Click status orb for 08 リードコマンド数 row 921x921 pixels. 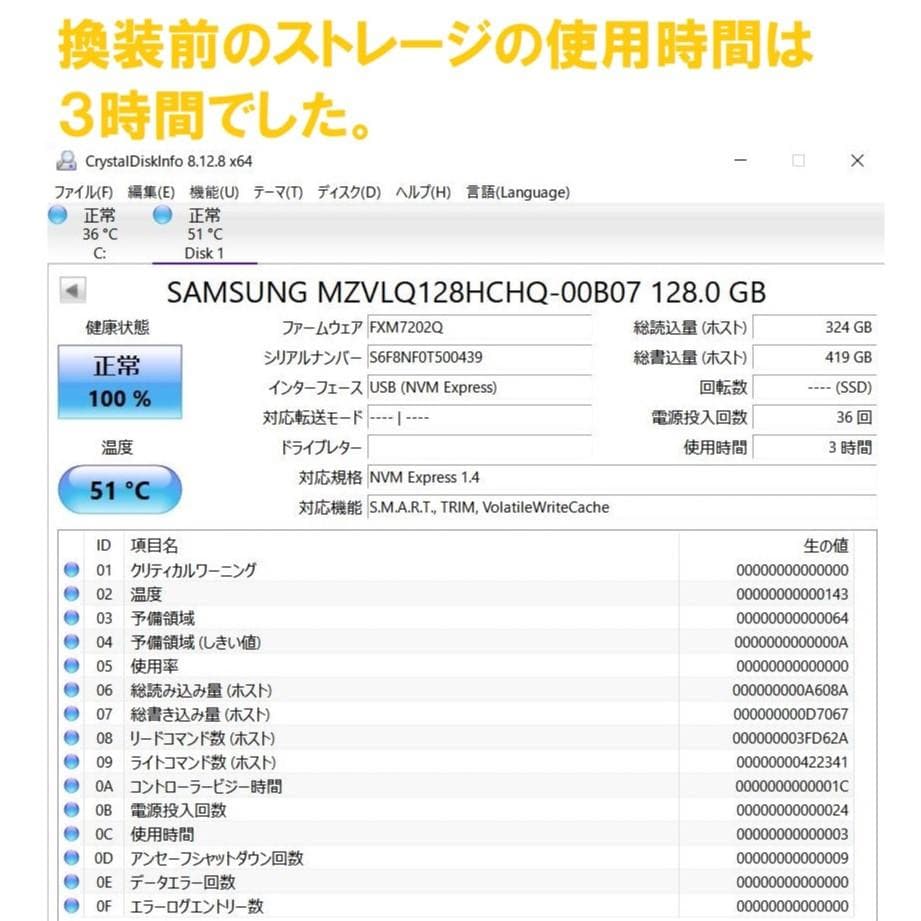[72, 738]
